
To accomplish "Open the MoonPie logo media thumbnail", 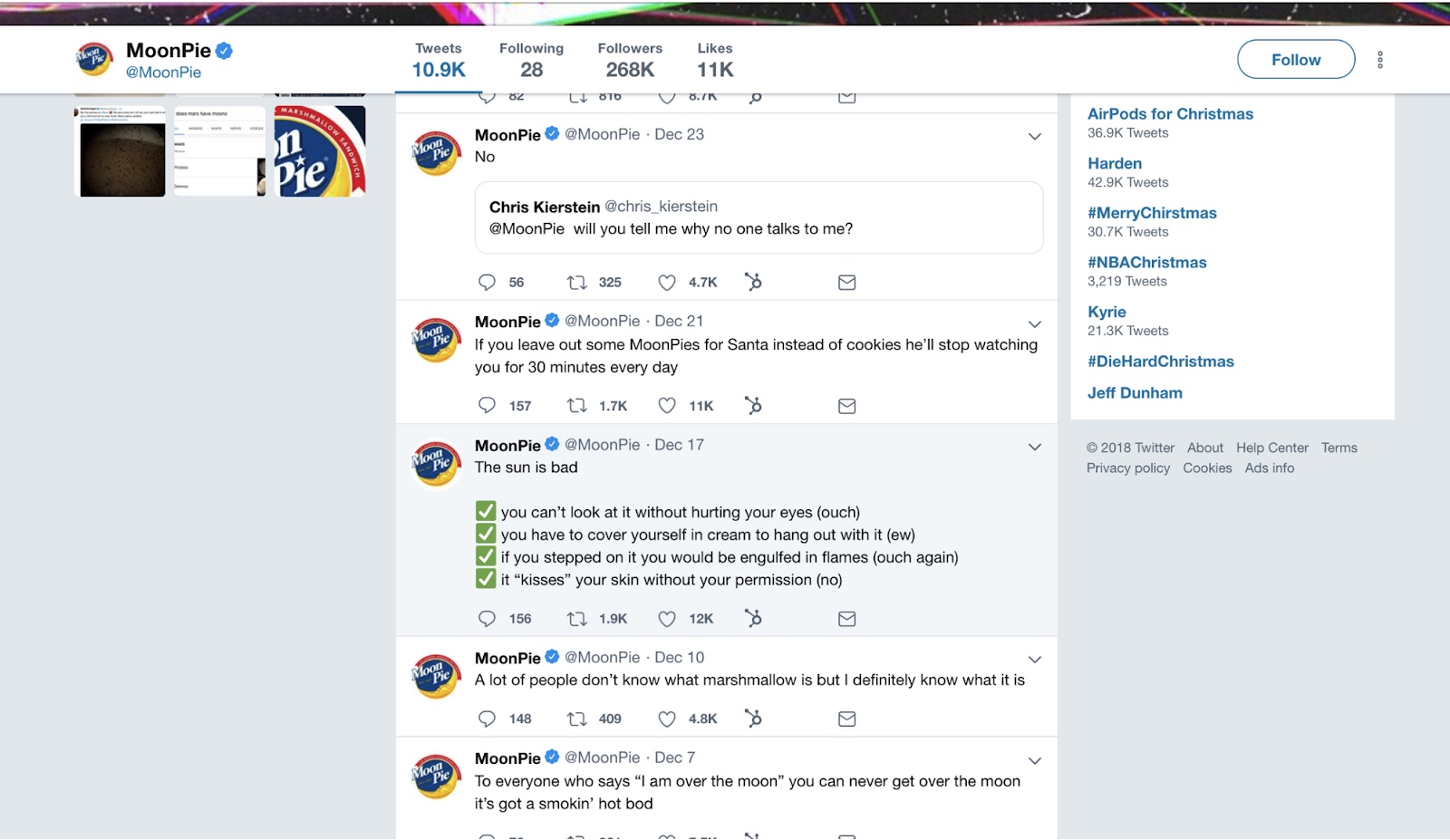I will [320, 150].
